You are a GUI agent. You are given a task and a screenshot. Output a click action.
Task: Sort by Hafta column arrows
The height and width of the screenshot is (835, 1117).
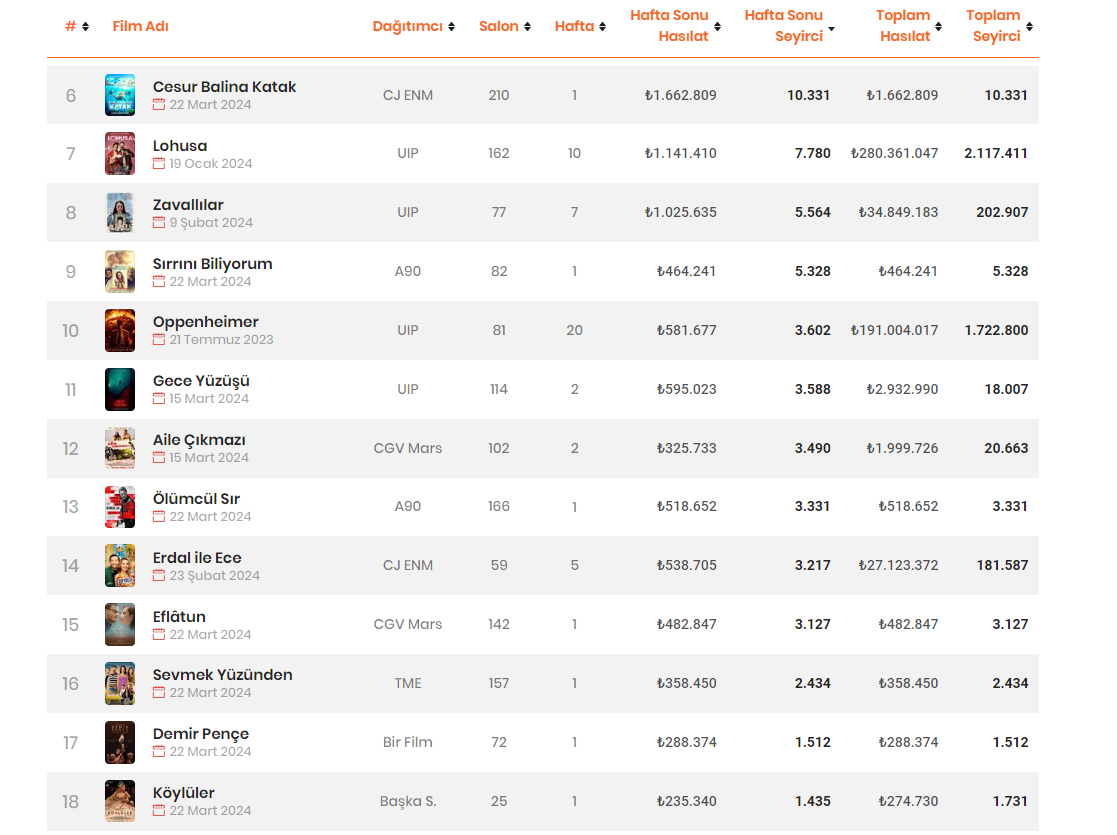point(580,26)
